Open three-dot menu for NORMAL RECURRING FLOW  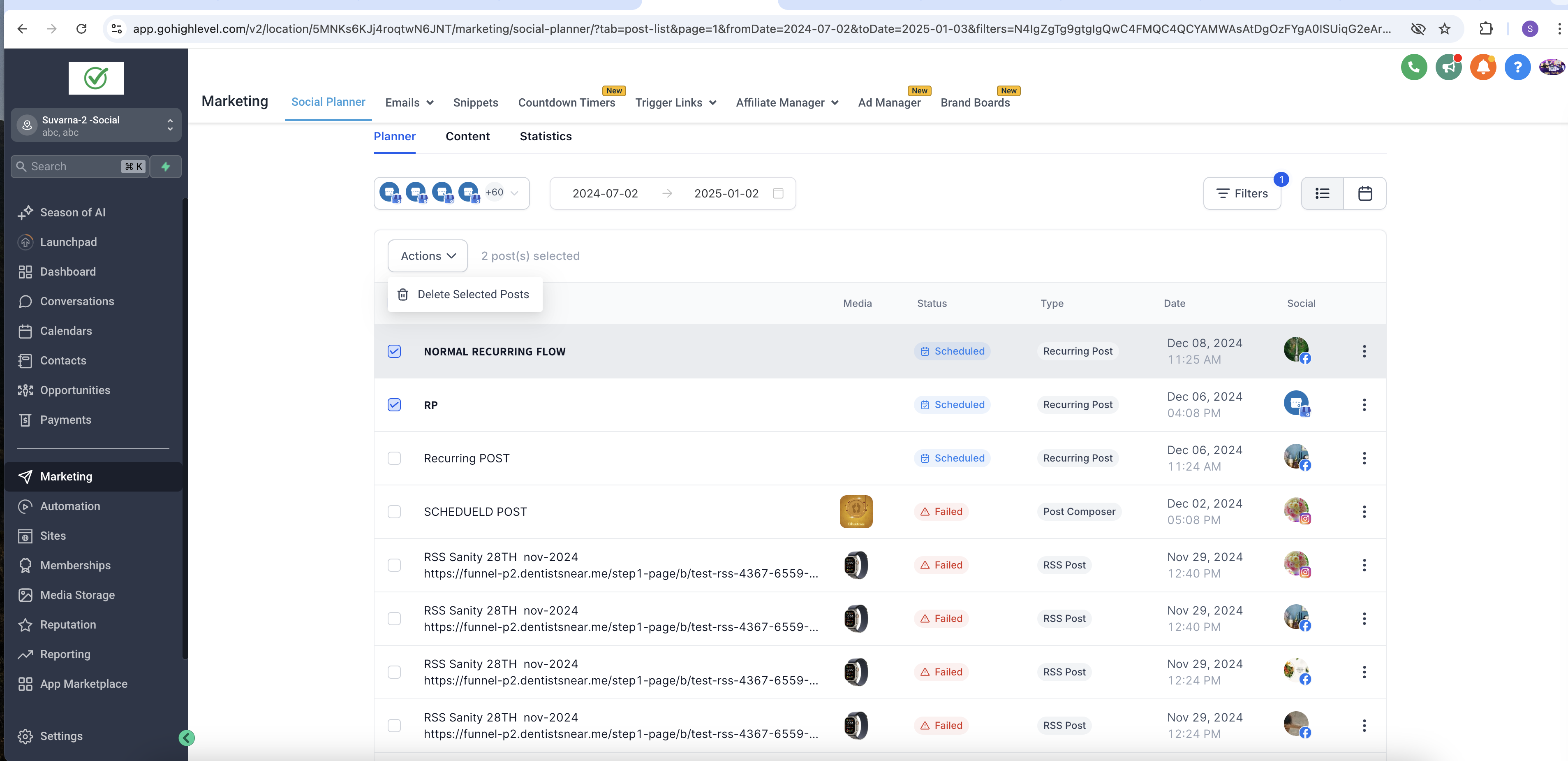[1364, 351]
